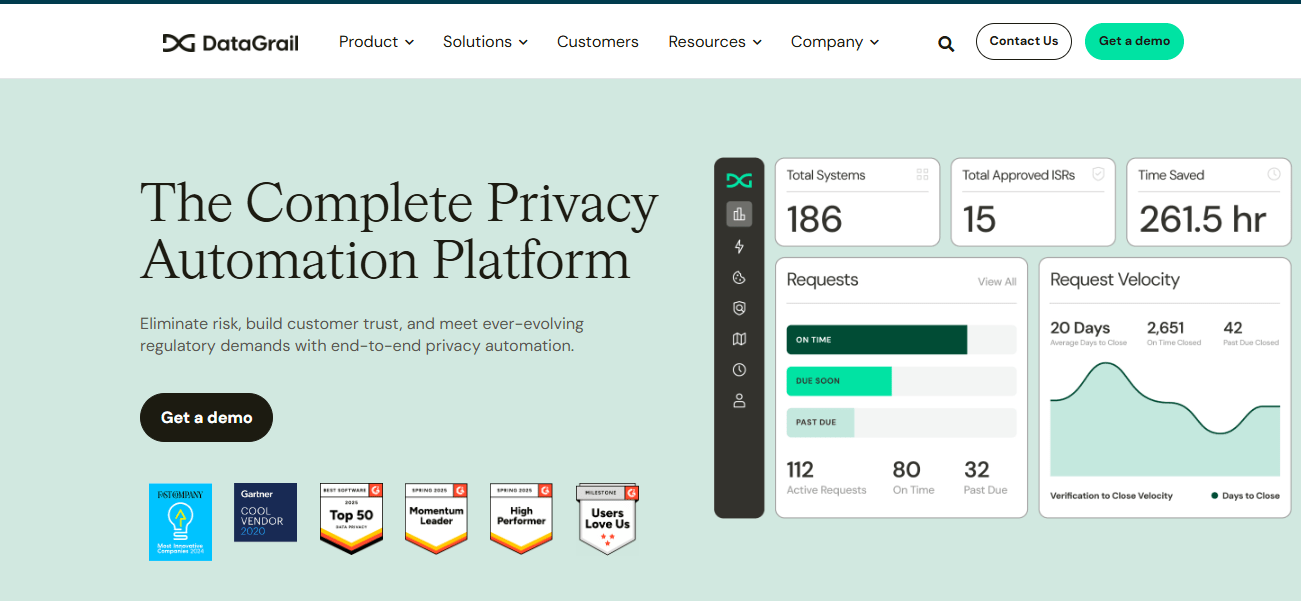Click the 20 Days average stat
1301x601 pixels.
coord(1080,328)
